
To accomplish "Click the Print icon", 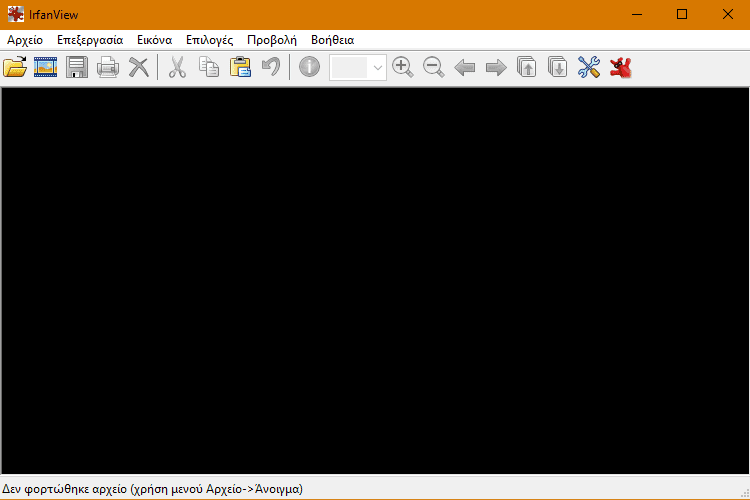I will pyautogui.click(x=108, y=67).
